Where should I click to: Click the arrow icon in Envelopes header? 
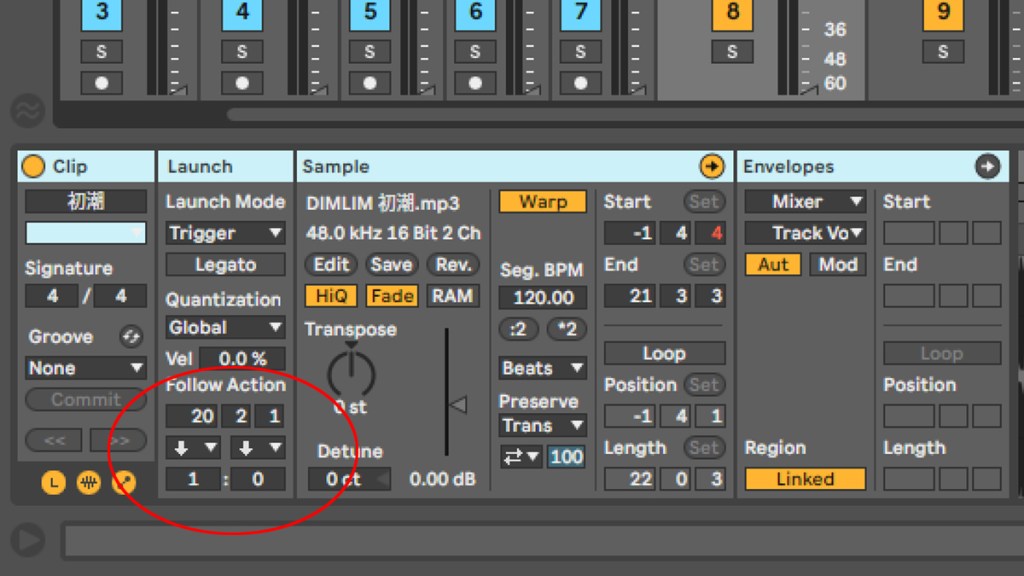pos(987,167)
